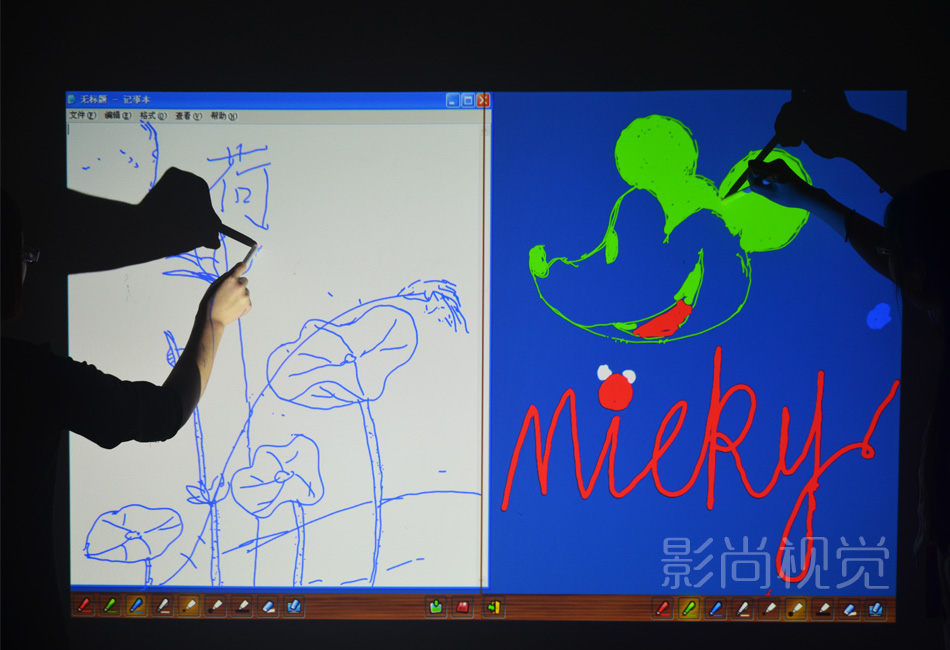Open the 编辑 menu in Notepad
Viewport: 950px width, 650px height.
118,115
